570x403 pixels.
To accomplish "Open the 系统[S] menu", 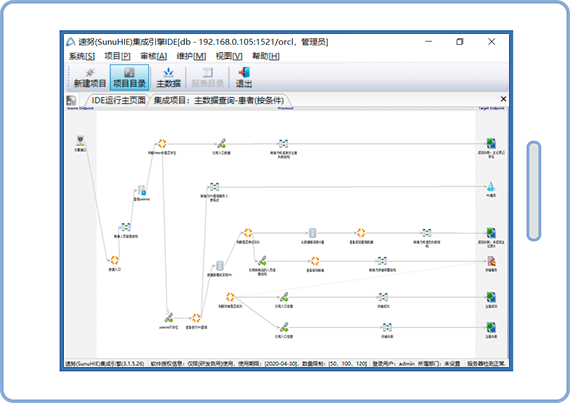I will click(x=82, y=56).
